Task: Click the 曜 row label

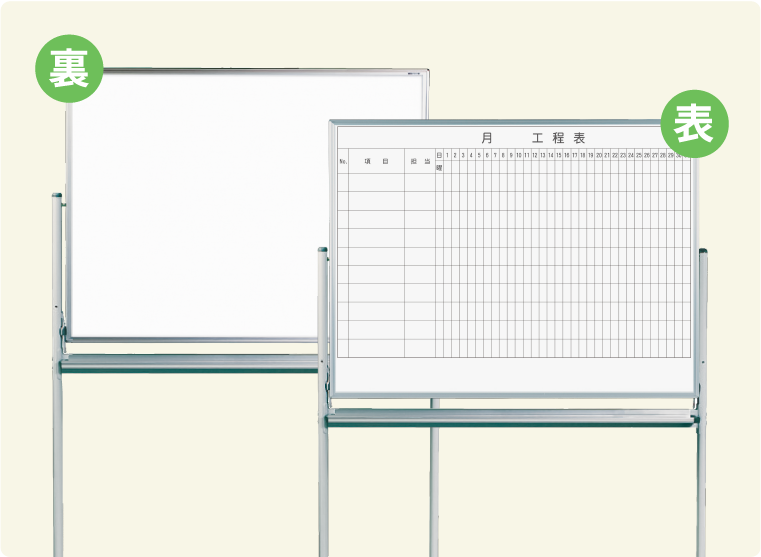Action: click(439, 168)
